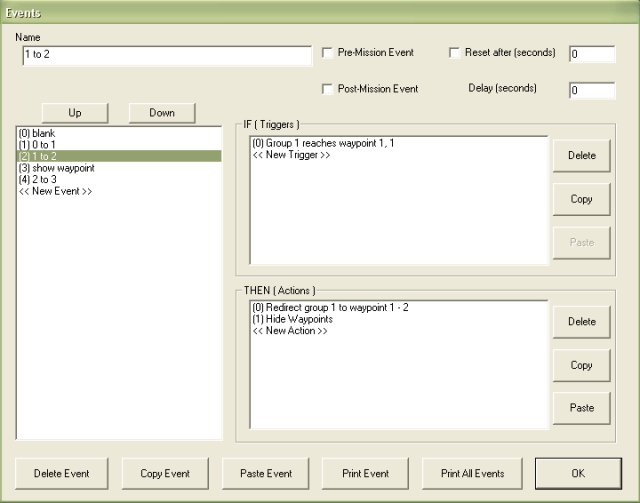
Task: Enable the Pre-Mission Event checkbox
Action: click(328, 53)
